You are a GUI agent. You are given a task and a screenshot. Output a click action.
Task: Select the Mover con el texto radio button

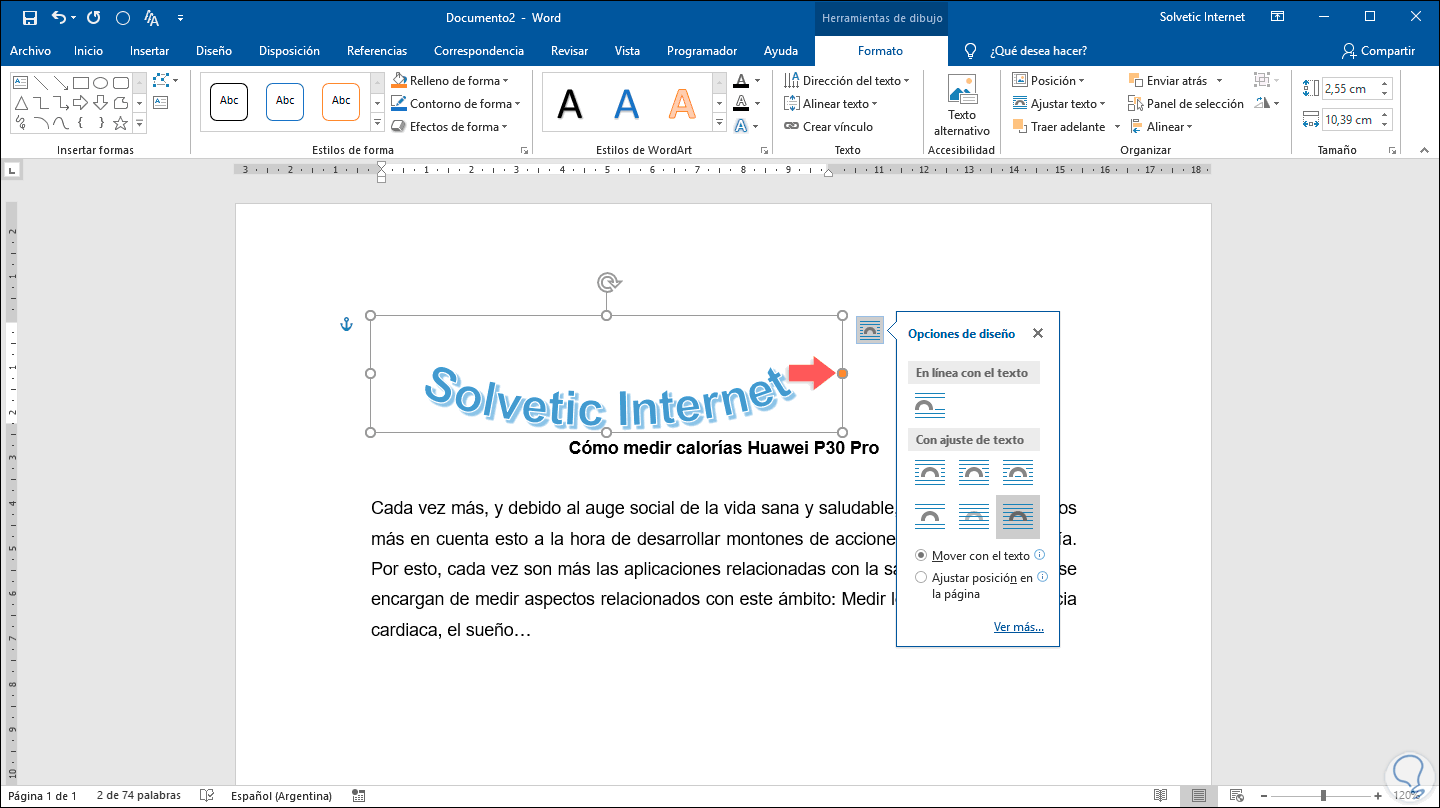[x=921, y=556]
